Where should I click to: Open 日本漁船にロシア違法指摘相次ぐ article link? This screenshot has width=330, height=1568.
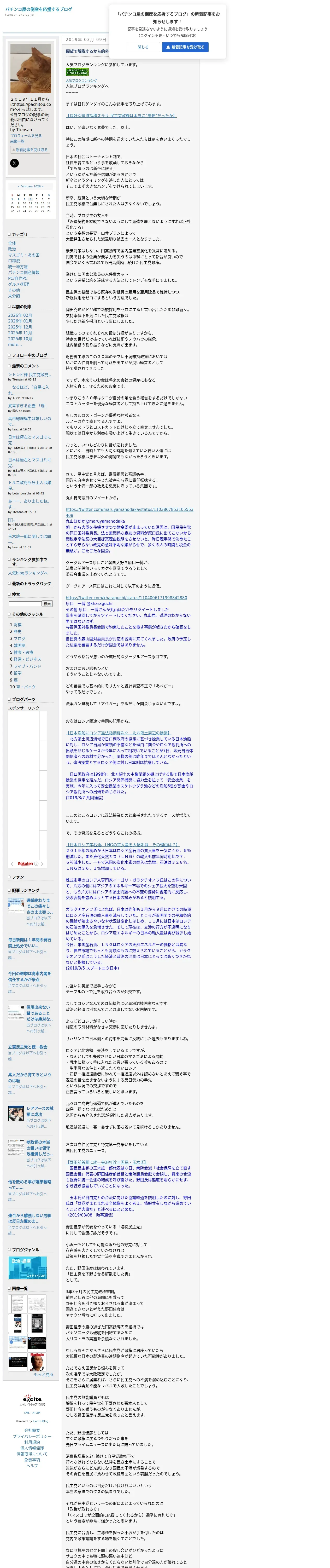(x=119, y=733)
